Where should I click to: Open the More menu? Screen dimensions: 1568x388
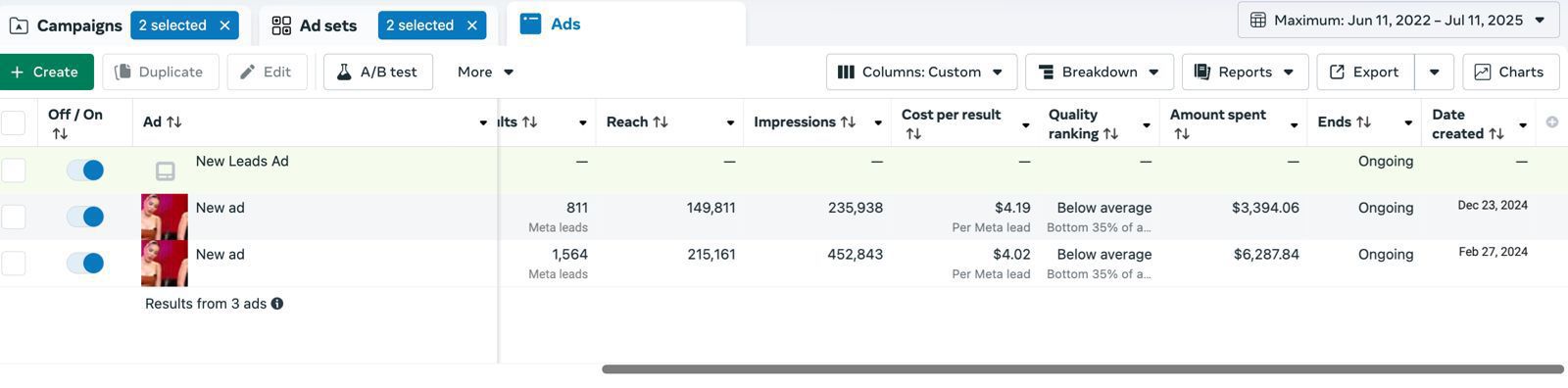pos(485,72)
